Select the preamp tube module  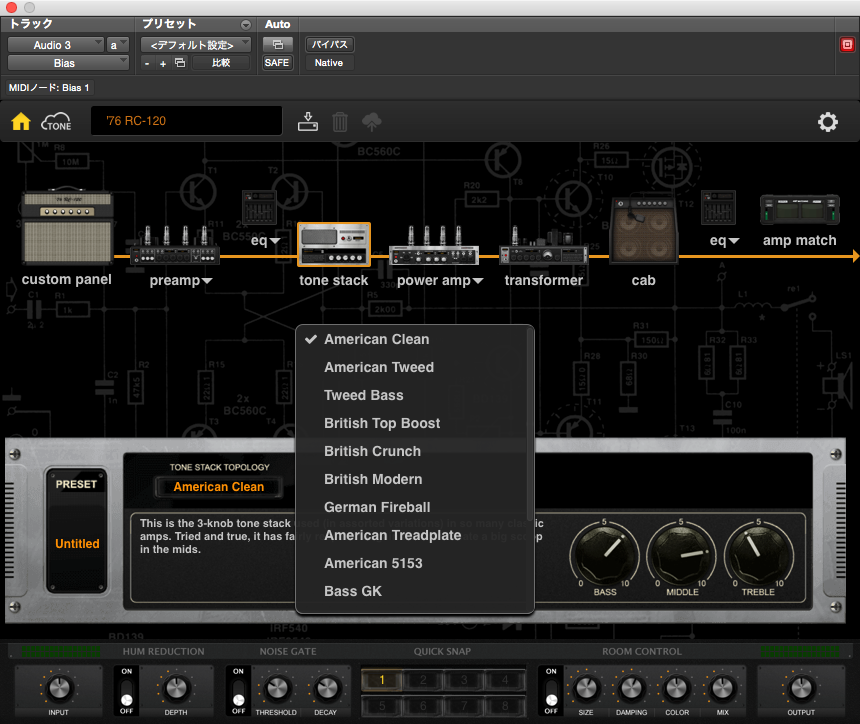pyautogui.click(x=176, y=246)
